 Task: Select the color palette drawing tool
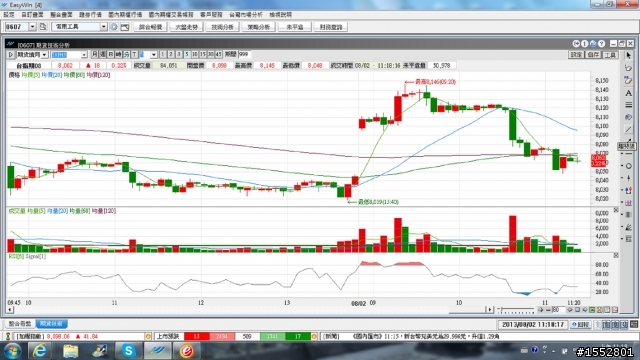[629, 118]
